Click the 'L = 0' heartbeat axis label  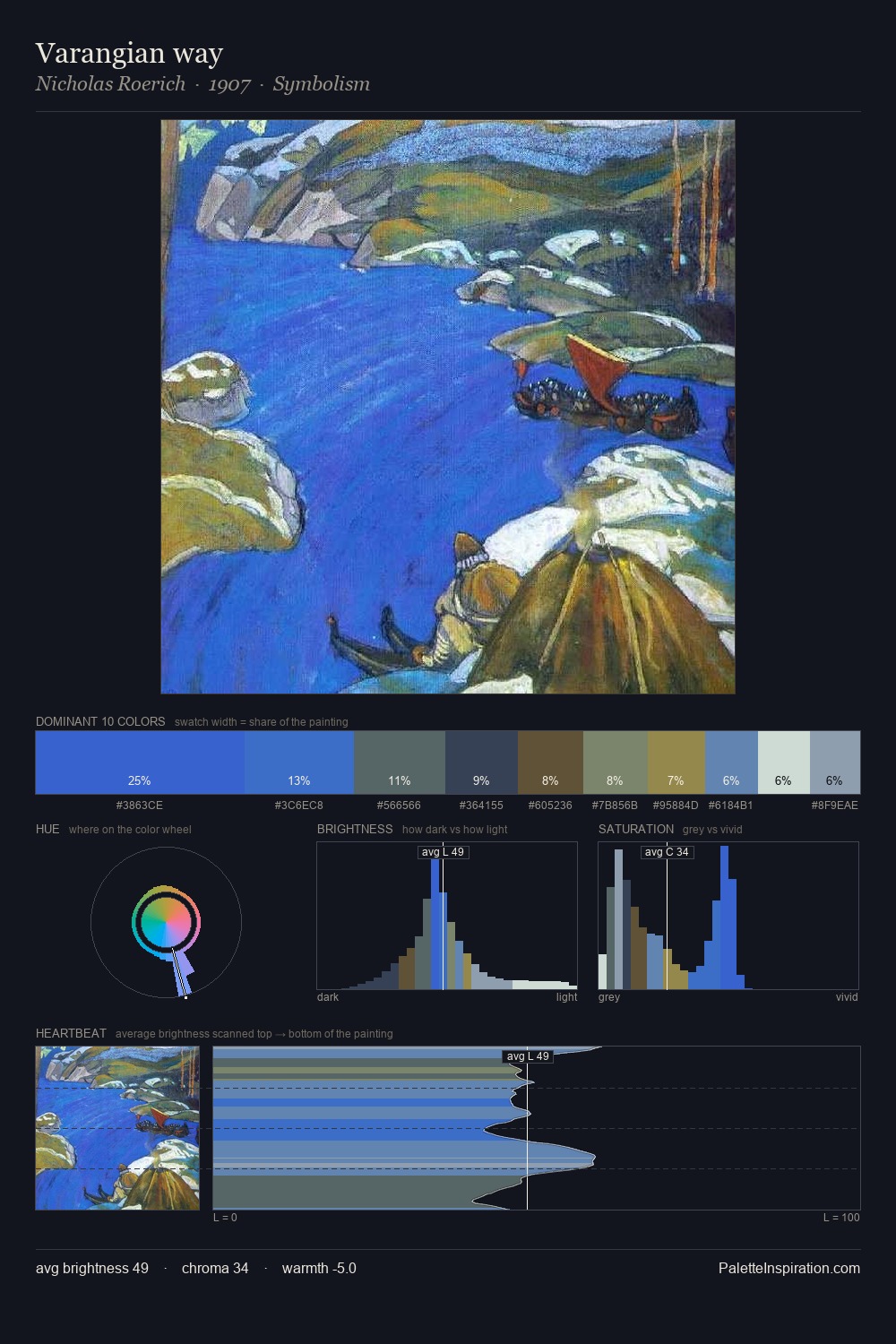pyautogui.click(x=225, y=1217)
